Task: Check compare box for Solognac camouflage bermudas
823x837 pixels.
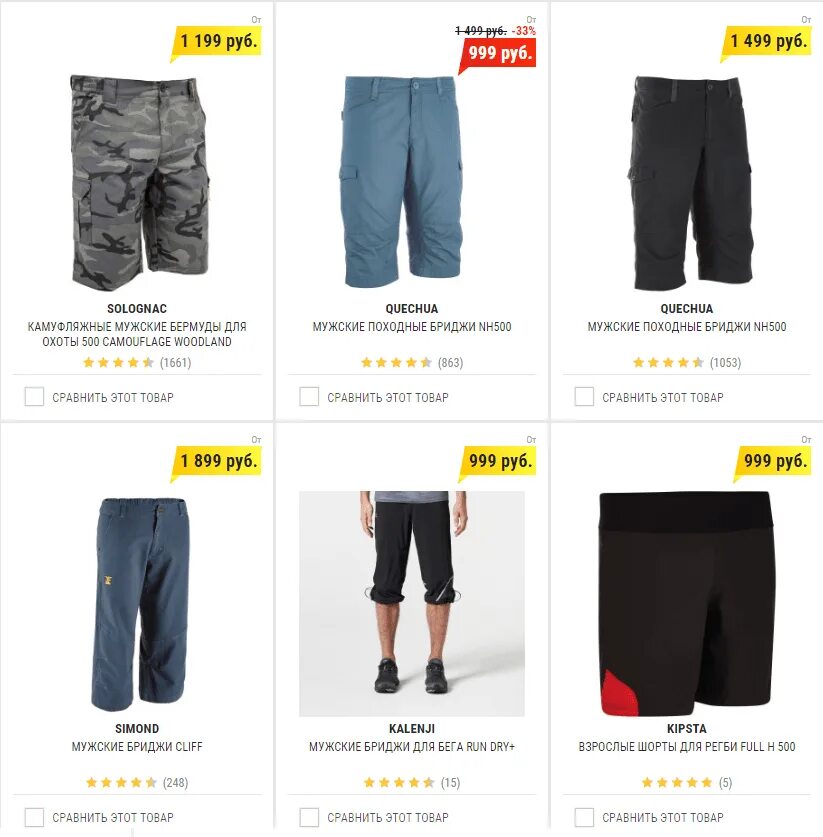Action: tap(34, 397)
